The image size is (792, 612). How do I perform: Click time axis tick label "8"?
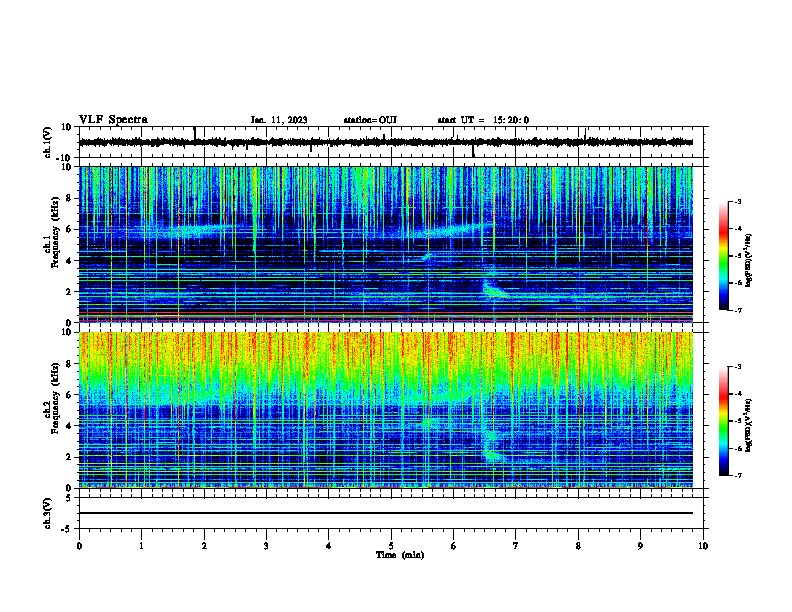click(578, 546)
